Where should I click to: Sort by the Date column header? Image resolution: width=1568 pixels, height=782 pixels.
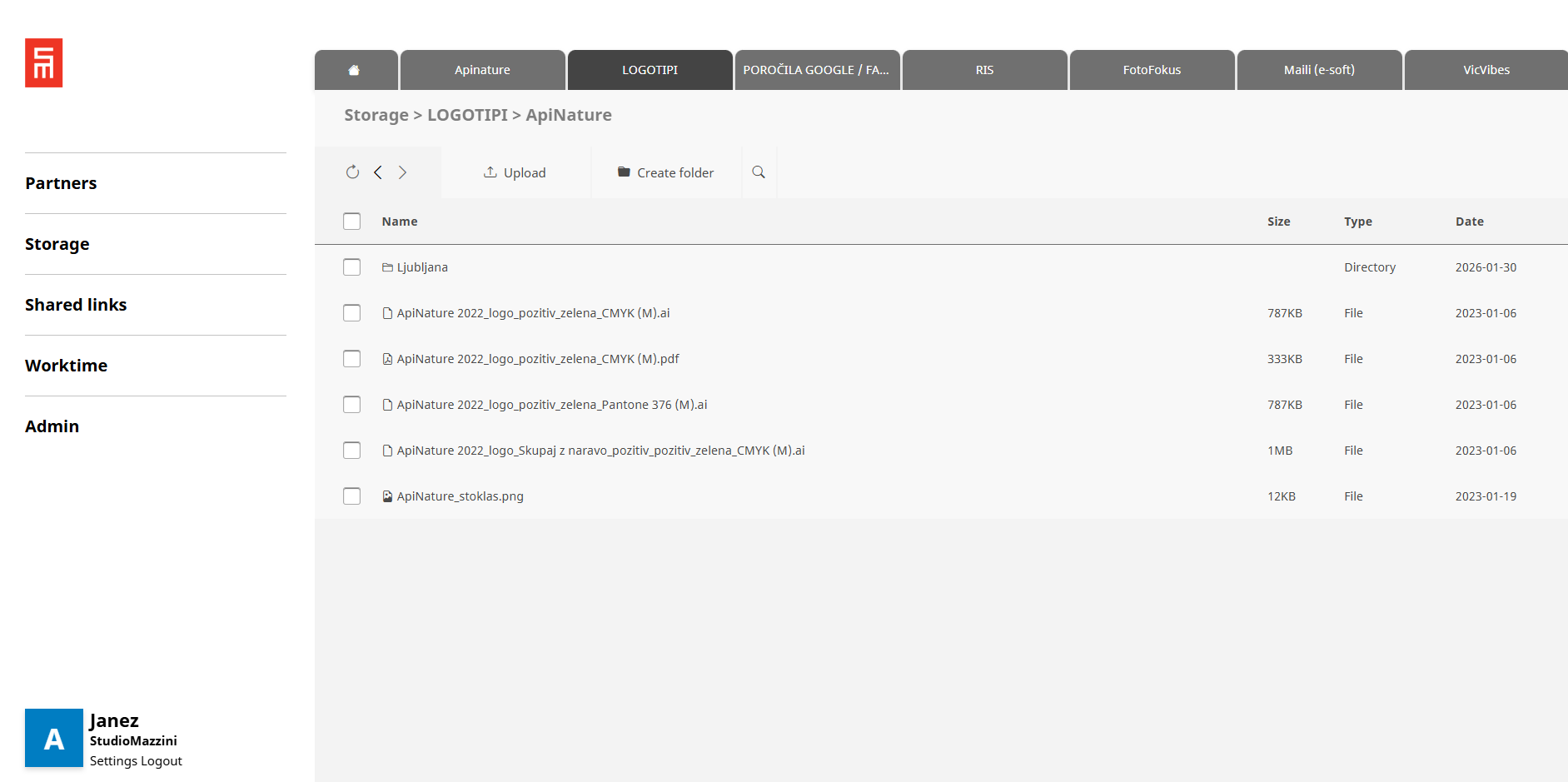click(x=1470, y=222)
